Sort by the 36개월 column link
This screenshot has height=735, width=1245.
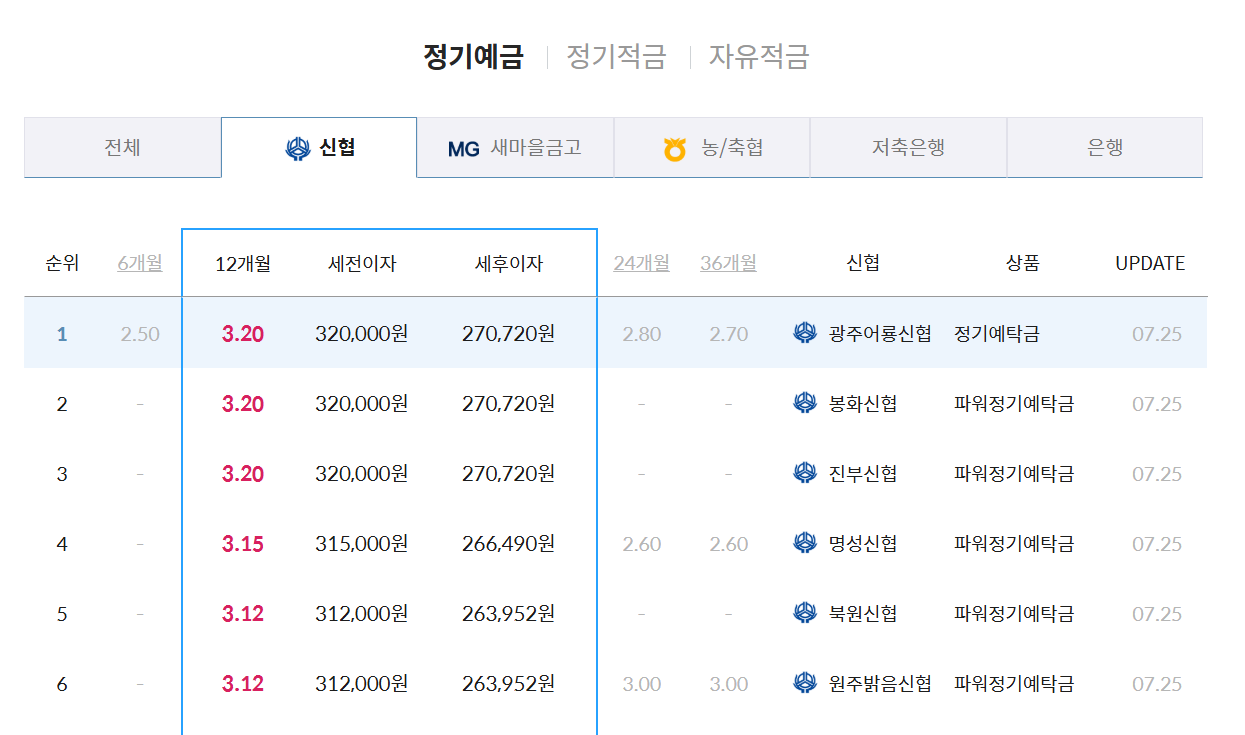pyautogui.click(x=728, y=263)
